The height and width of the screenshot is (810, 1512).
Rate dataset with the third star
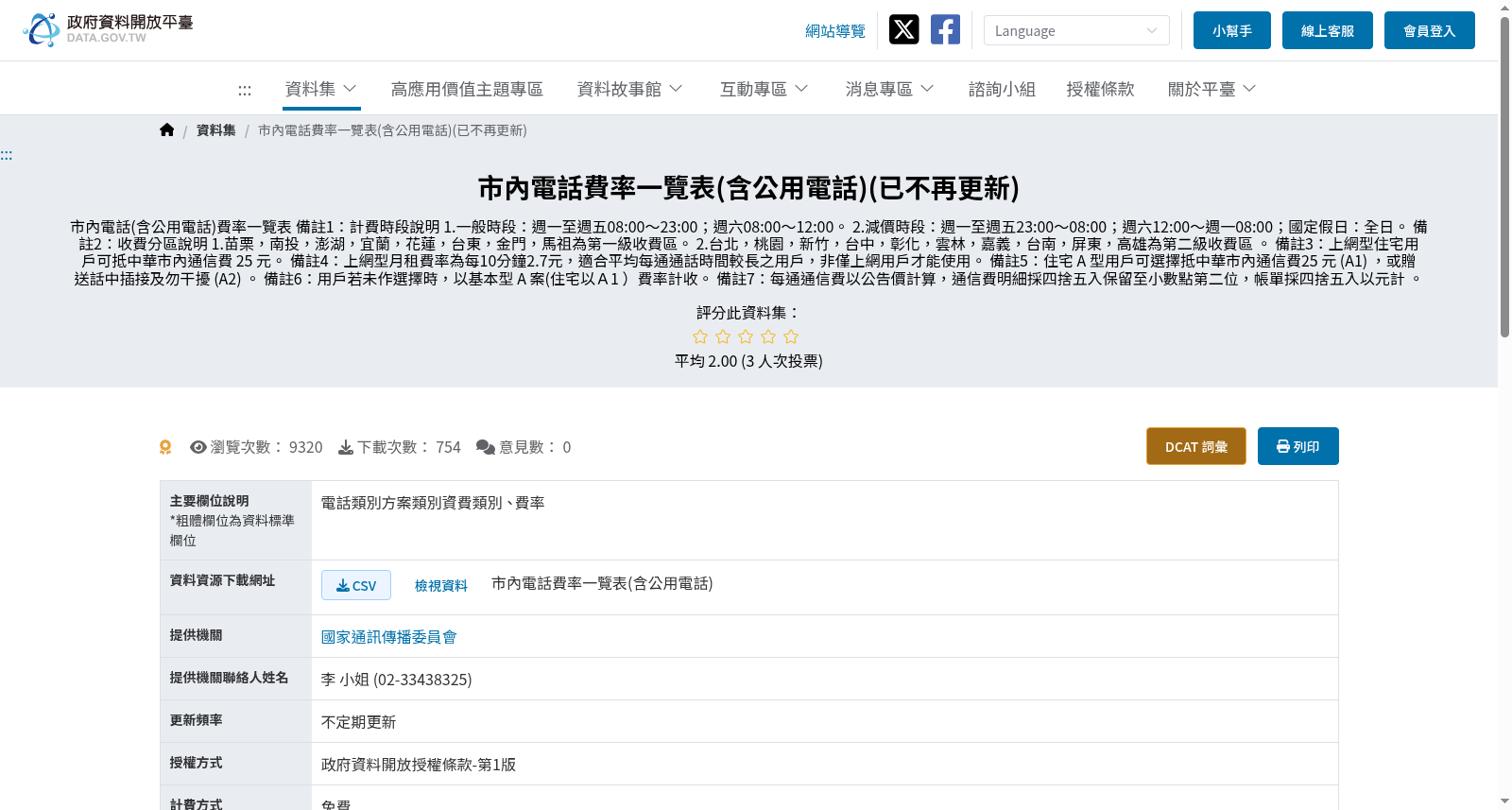746,336
